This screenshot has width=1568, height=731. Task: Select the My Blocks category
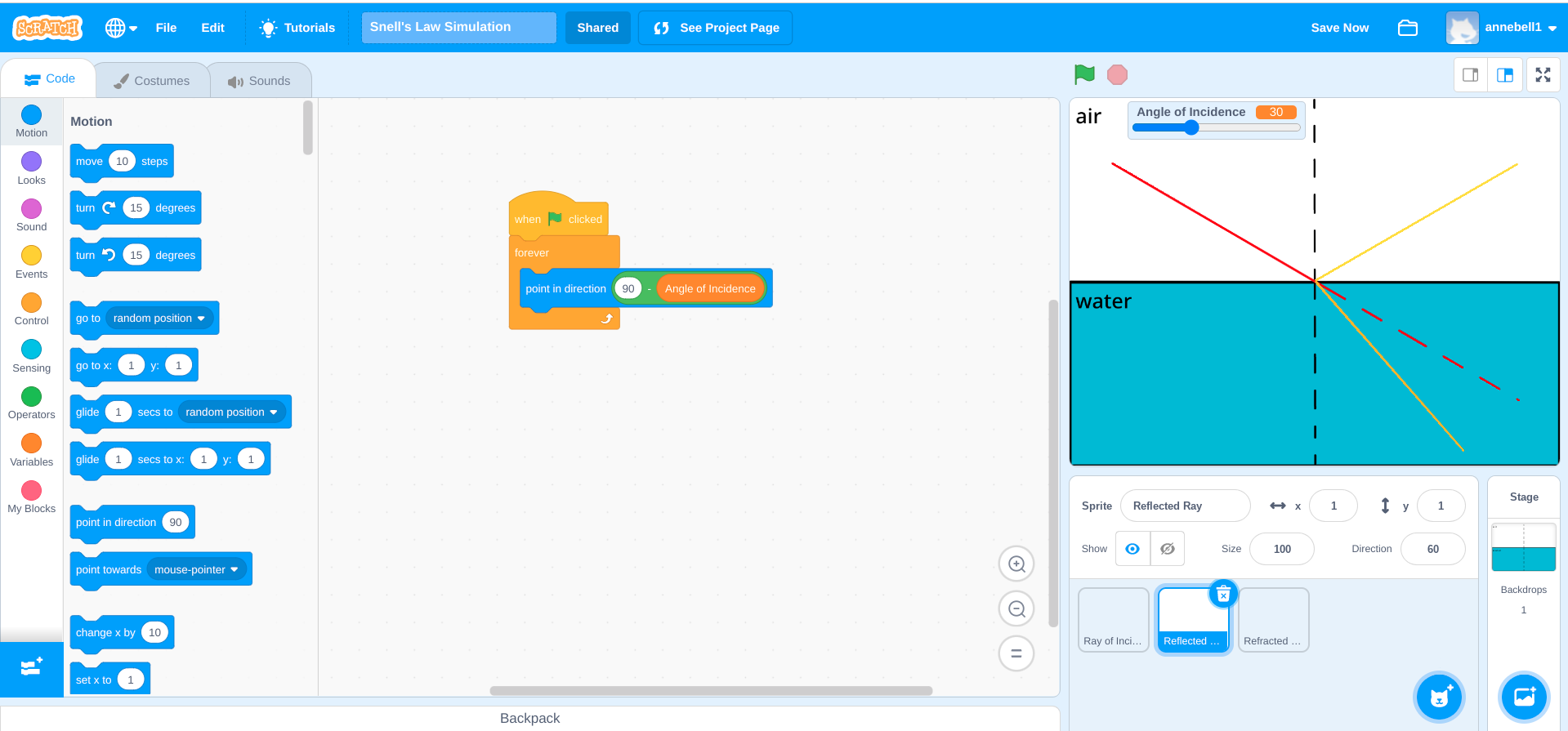tap(32, 497)
